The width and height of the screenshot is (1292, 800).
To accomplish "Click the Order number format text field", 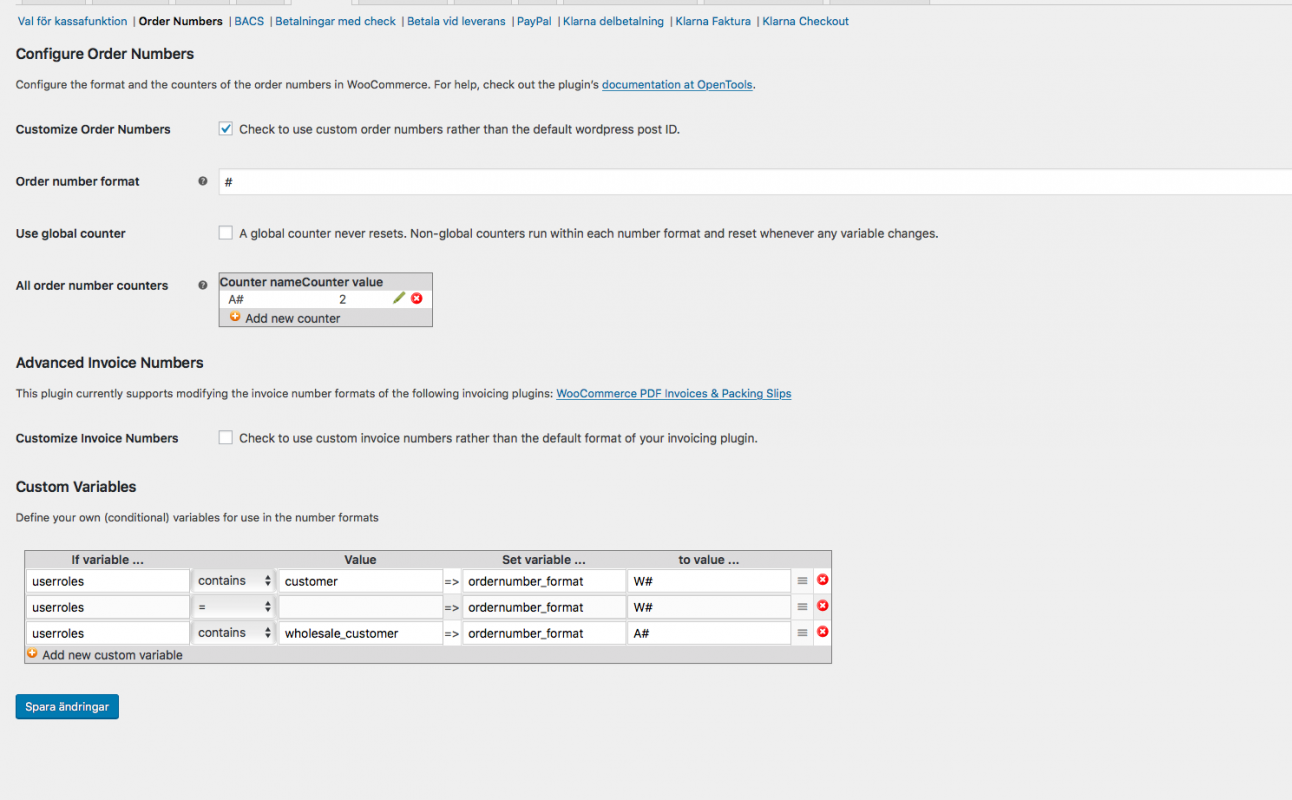I will point(750,182).
